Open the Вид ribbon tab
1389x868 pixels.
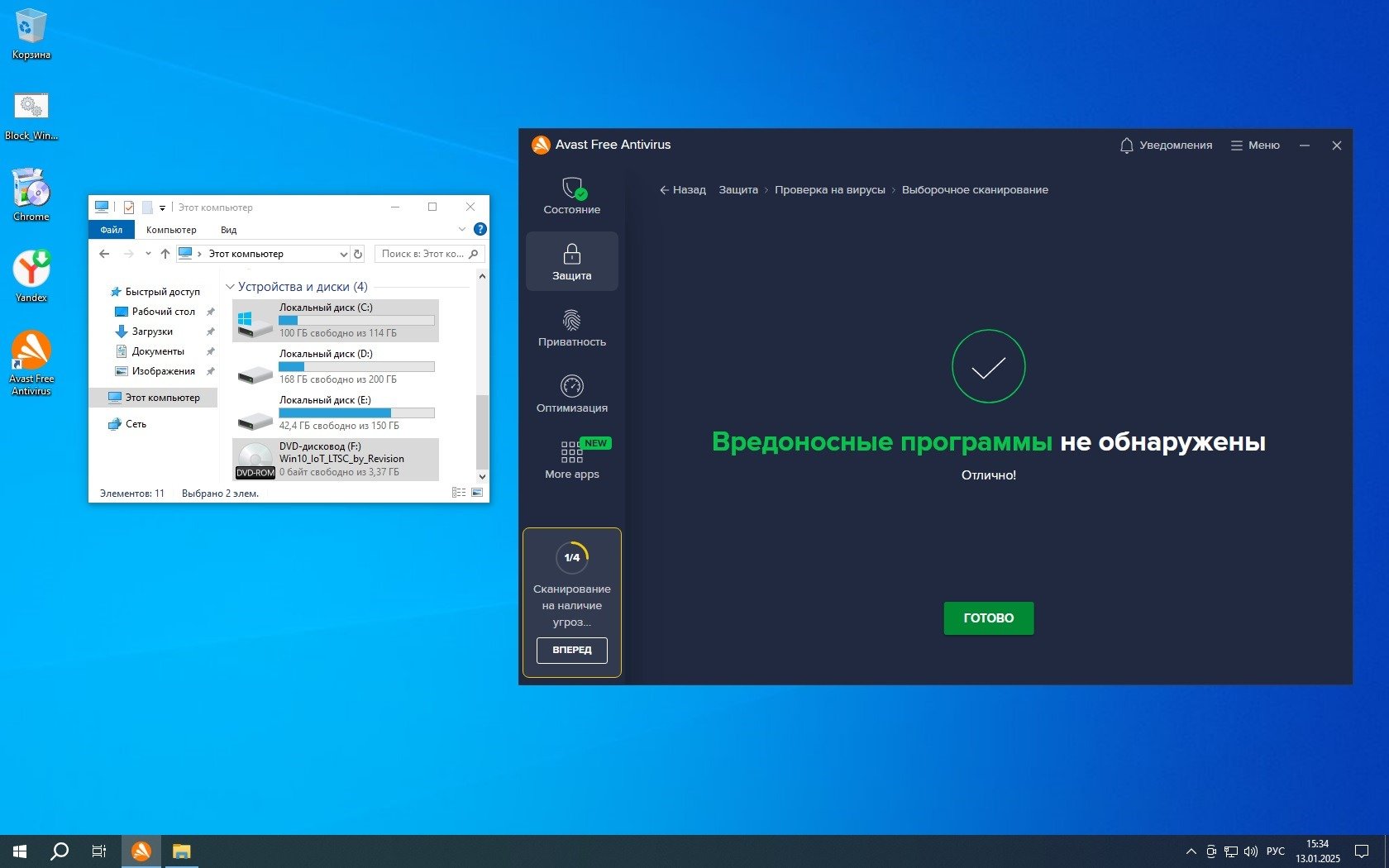pyautogui.click(x=229, y=230)
